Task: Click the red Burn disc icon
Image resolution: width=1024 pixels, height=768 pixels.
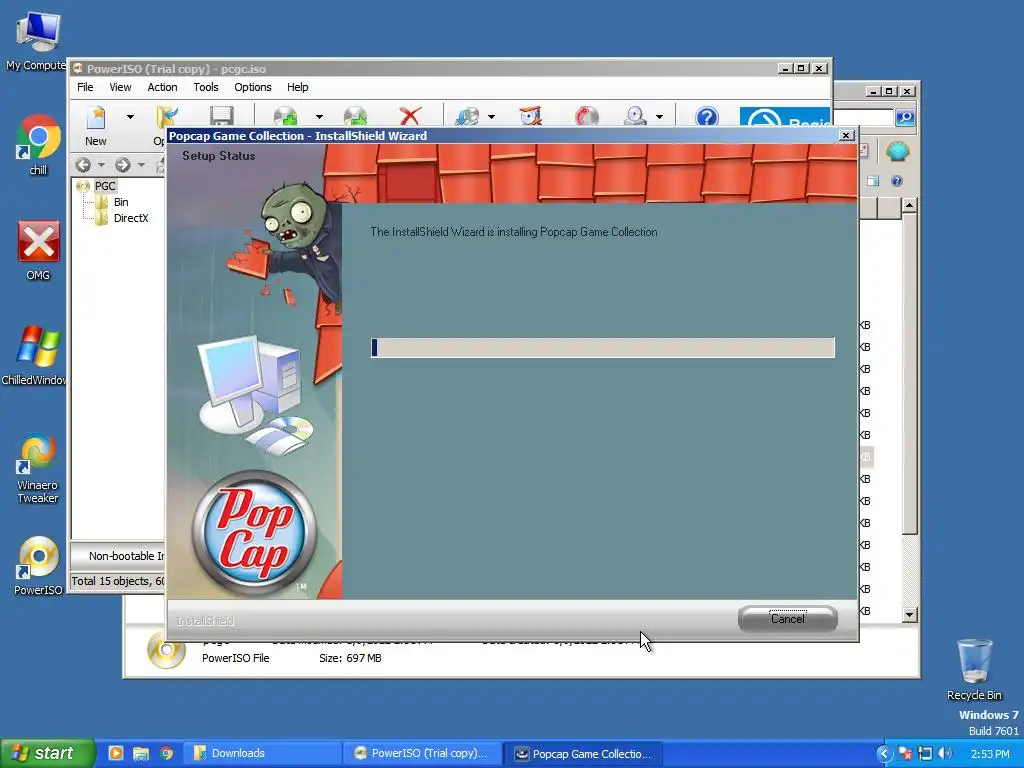Action: [586, 116]
